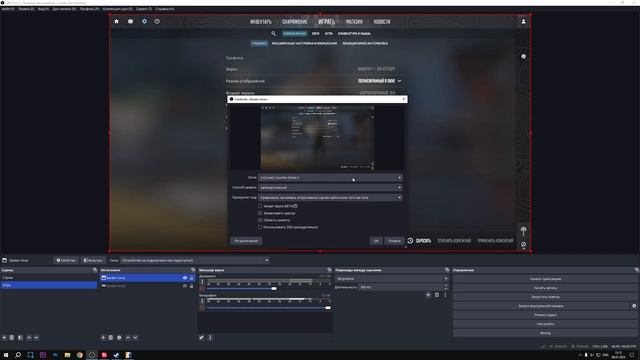Undock the Scene Transitions panel icon
640x360 pixels.
[447, 270]
